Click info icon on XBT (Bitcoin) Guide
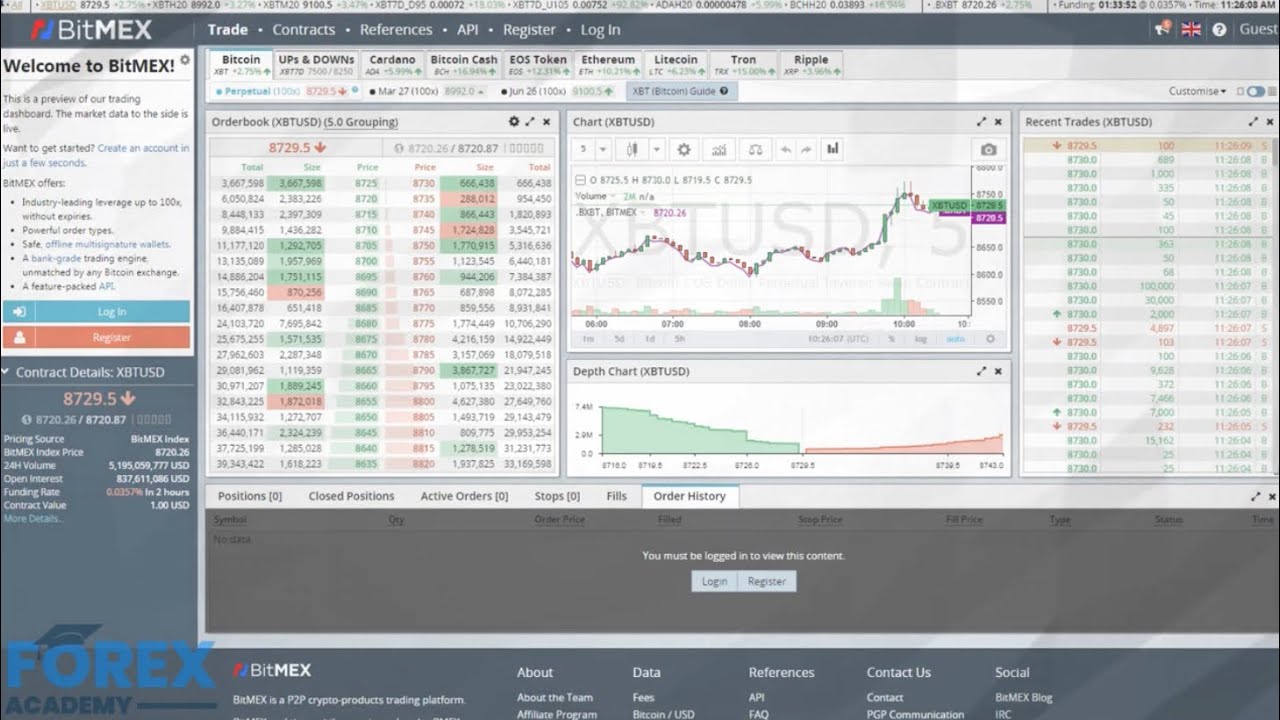Viewport: 1280px width, 720px height. (x=723, y=91)
